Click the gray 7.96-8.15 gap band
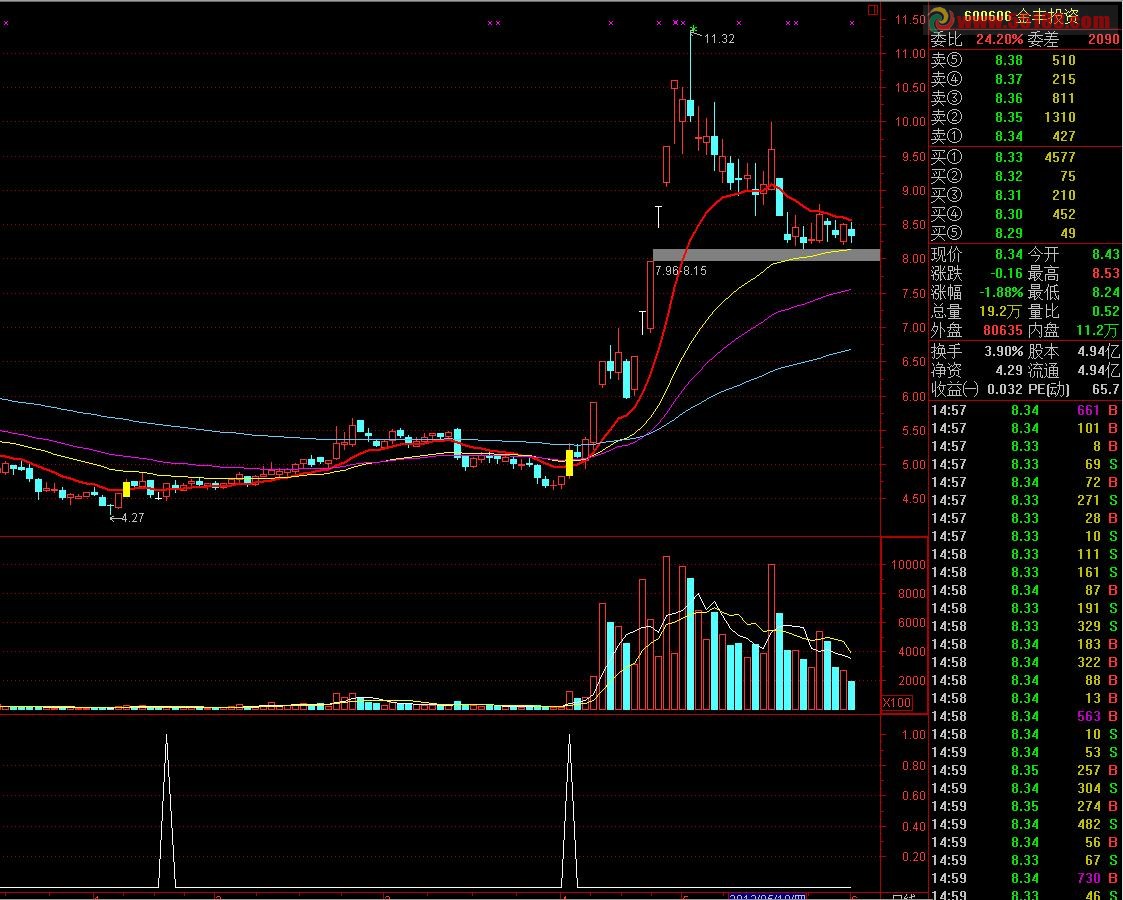This screenshot has height=900, width=1123. [x=766, y=255]
